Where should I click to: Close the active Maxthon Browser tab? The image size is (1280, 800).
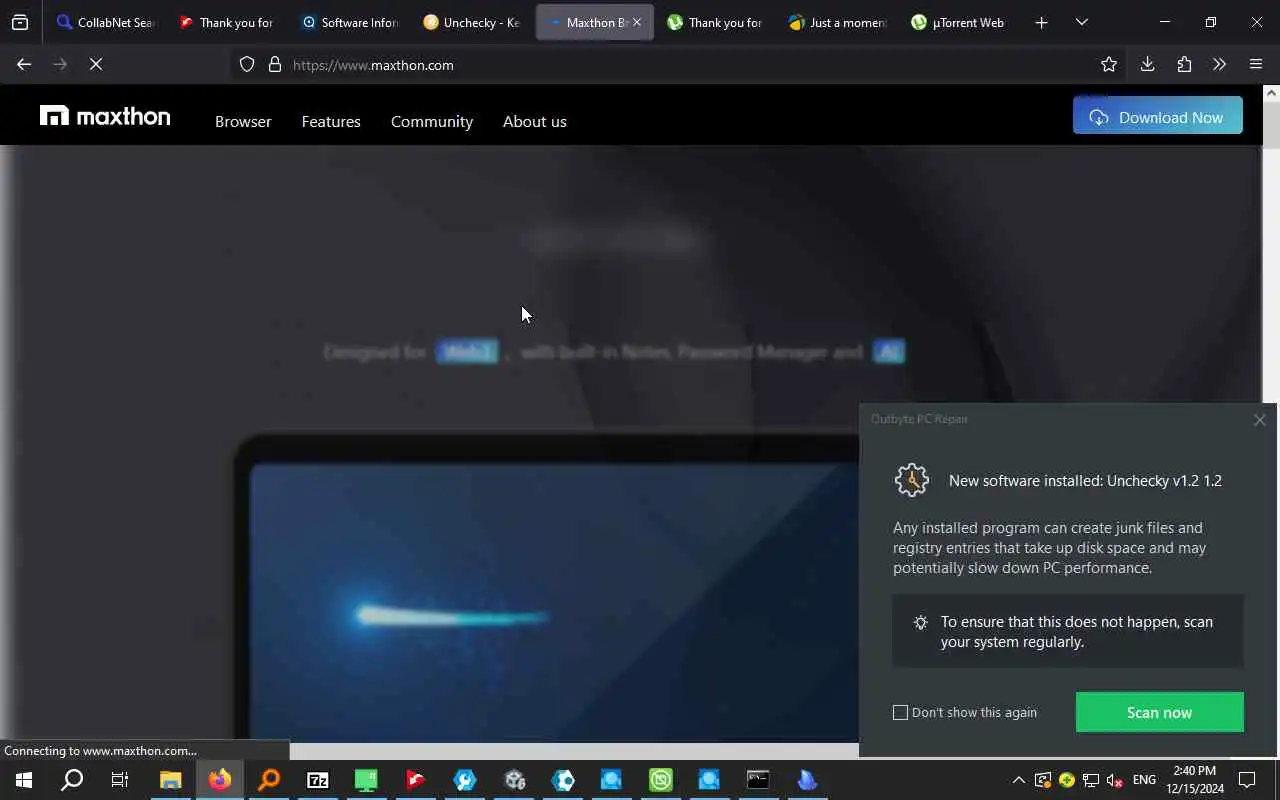click(636, 22)
